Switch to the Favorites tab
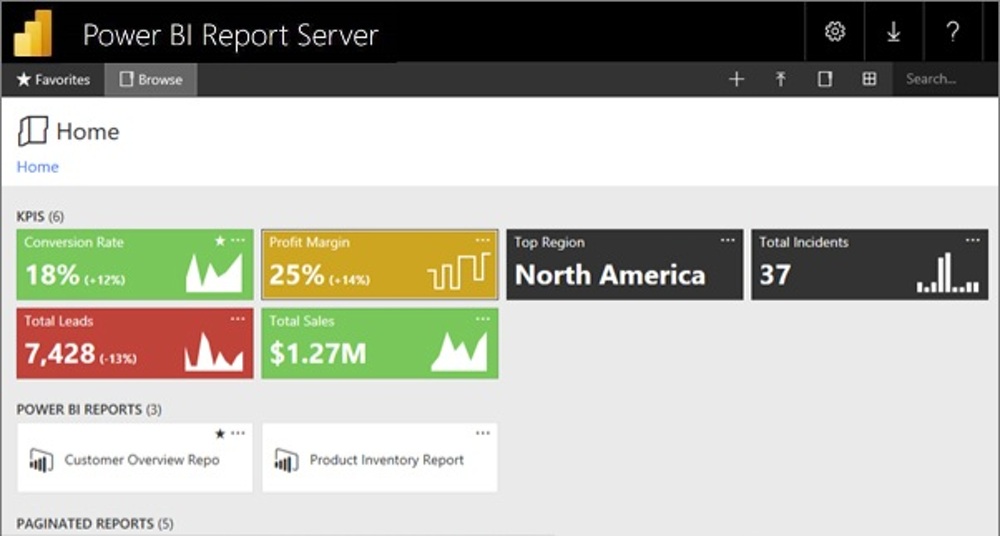The image size is (1000, 536). (x=54, y=80)
